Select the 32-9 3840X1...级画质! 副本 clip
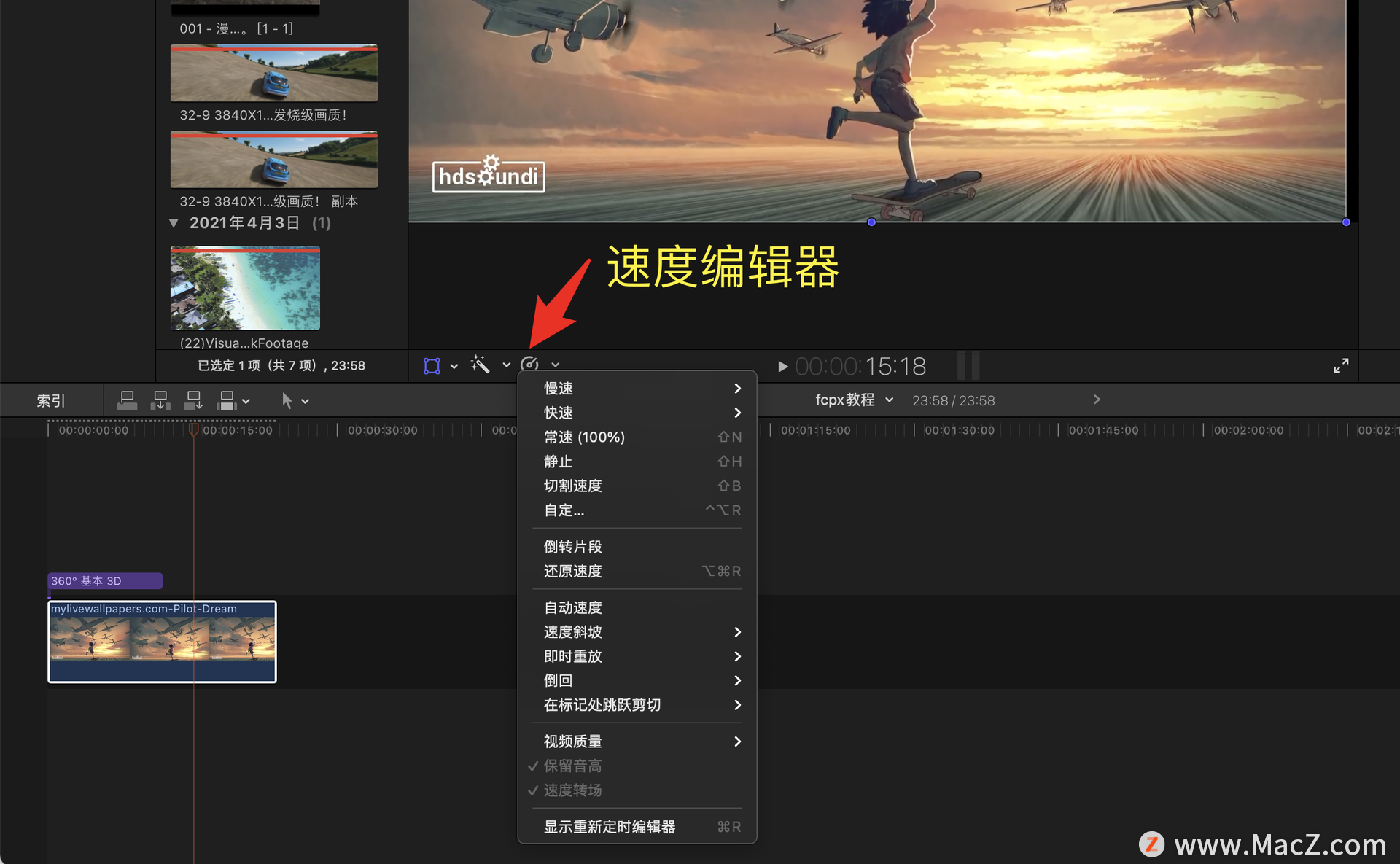Screen dimensions: 1400x864 tap(274, 160)
